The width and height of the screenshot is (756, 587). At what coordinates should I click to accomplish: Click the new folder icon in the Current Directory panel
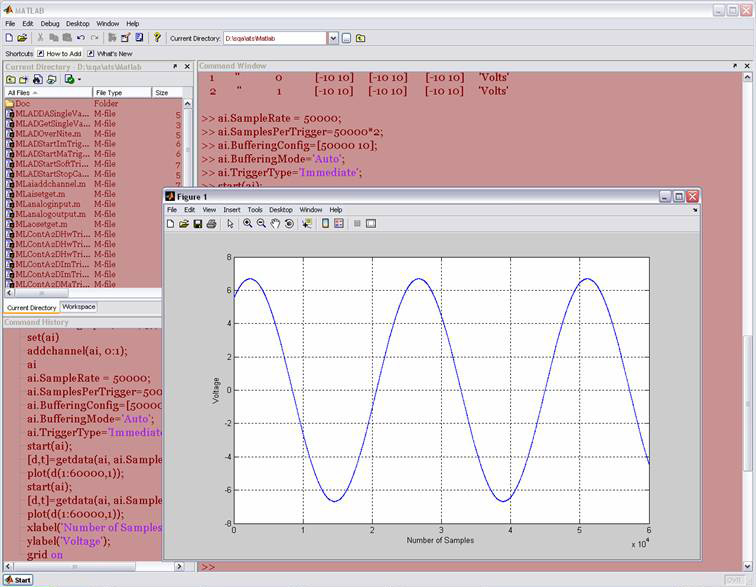[24, 79]
